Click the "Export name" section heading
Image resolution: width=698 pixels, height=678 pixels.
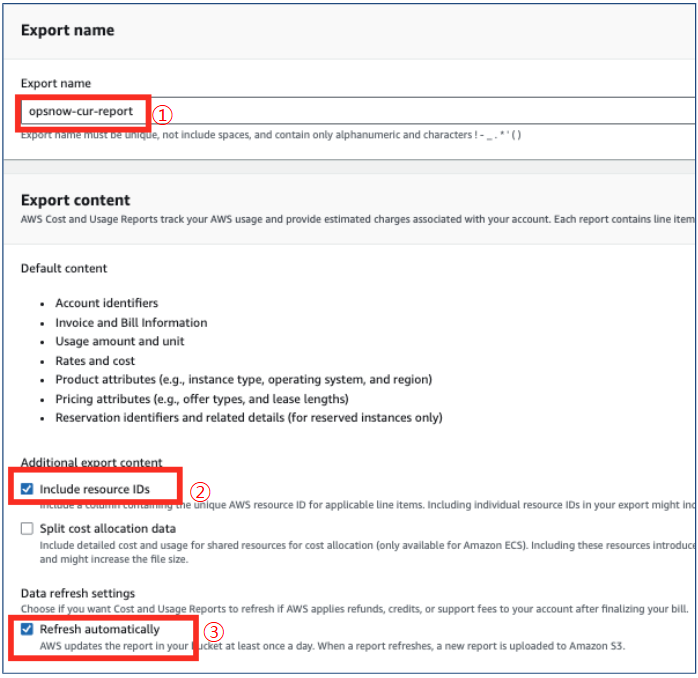(67, 30)
